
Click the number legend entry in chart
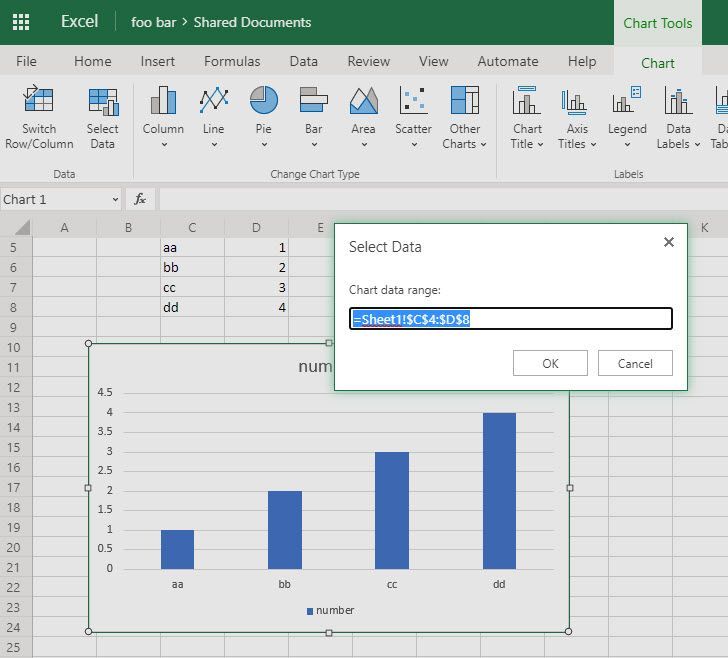pyautogui.click(x=331, y=610)
